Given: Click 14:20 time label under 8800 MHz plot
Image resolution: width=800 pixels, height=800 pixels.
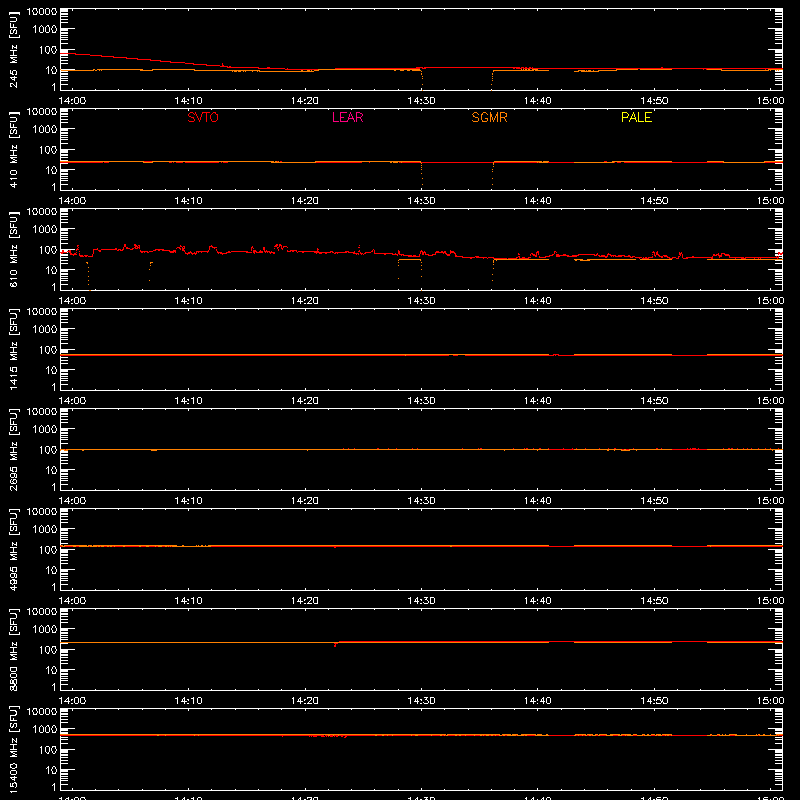Looking at the screenshot, I should click(305, 701).
